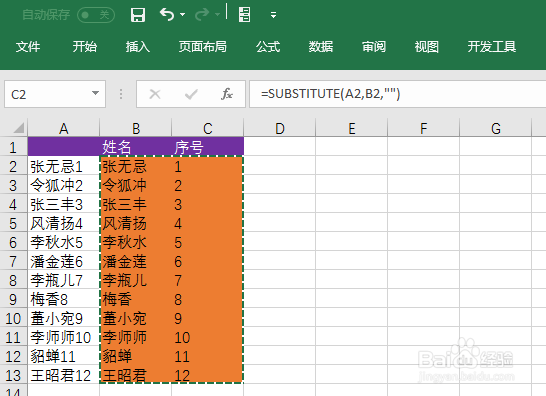Click column C cell with value 10
The width and height of the screenshot is (546, 396).
[x=208, y=337]
